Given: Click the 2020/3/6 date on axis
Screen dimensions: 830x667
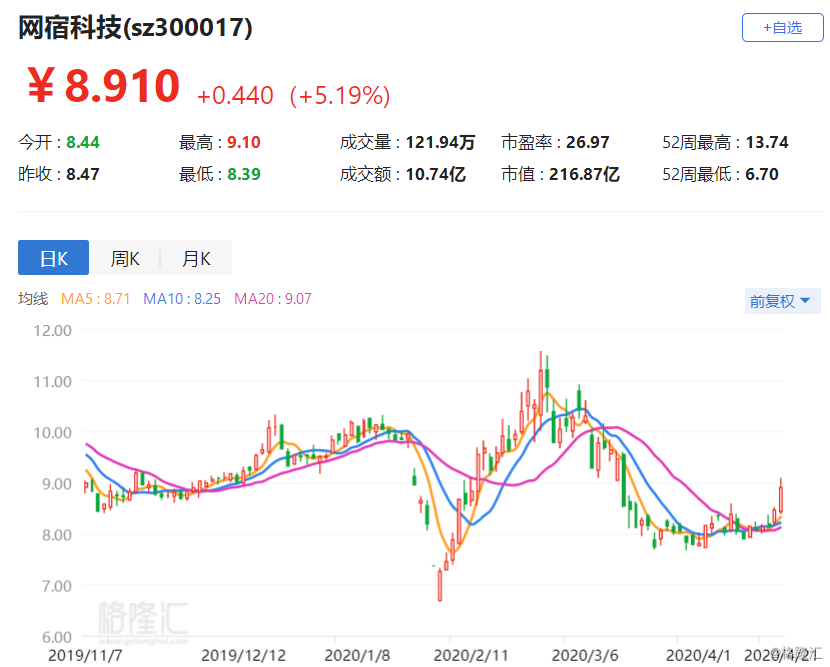Looking at the screenshot, I should (585, 655).
